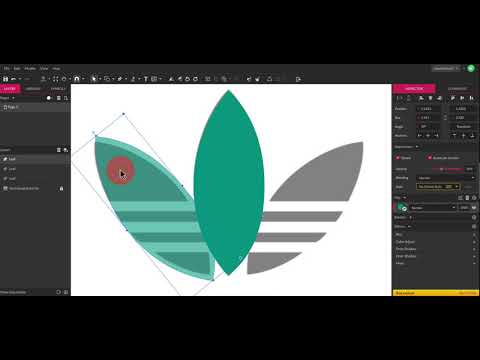Open the File menu
This screenshot has height=360, width=480.
click(x=6, y=68)
